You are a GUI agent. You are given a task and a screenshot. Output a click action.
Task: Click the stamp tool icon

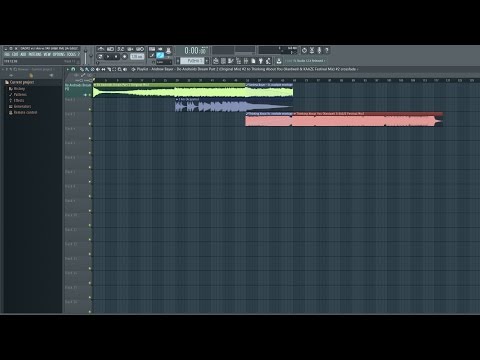[x=168, y=51]
